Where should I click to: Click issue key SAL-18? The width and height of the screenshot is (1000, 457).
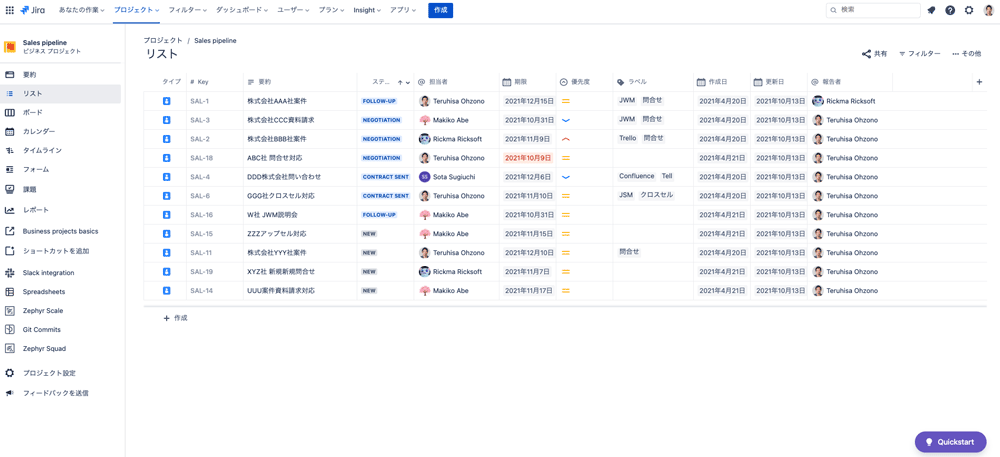click(x=202, y=157)
